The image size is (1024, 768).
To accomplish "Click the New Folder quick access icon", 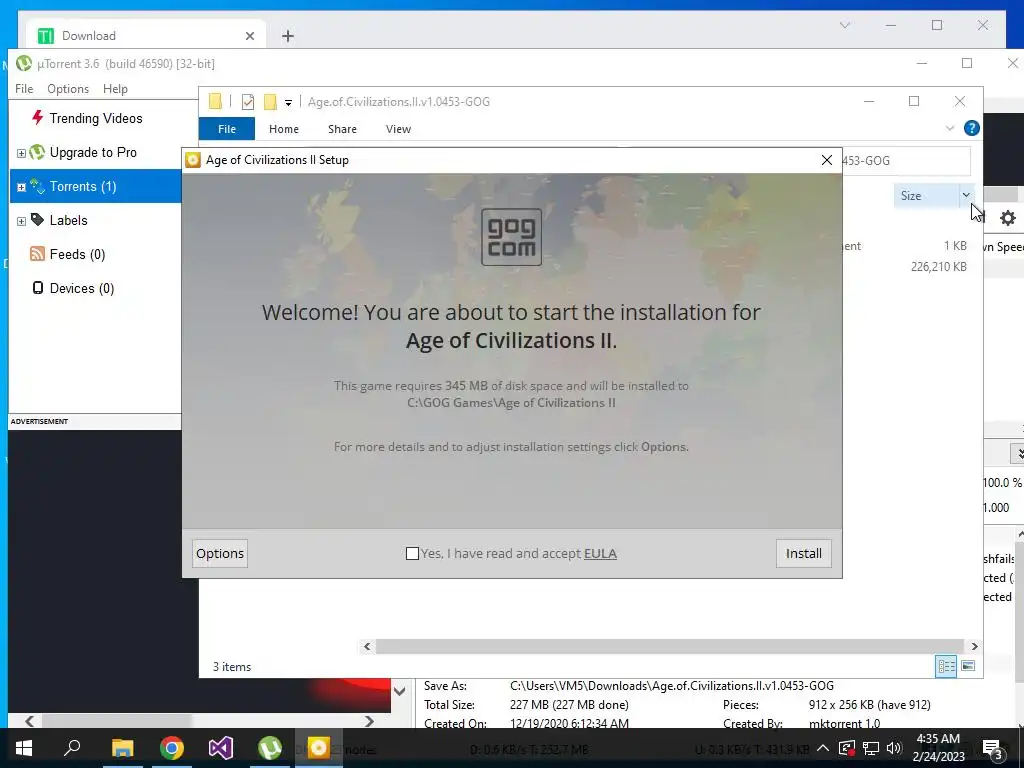I will click(270, 102).
